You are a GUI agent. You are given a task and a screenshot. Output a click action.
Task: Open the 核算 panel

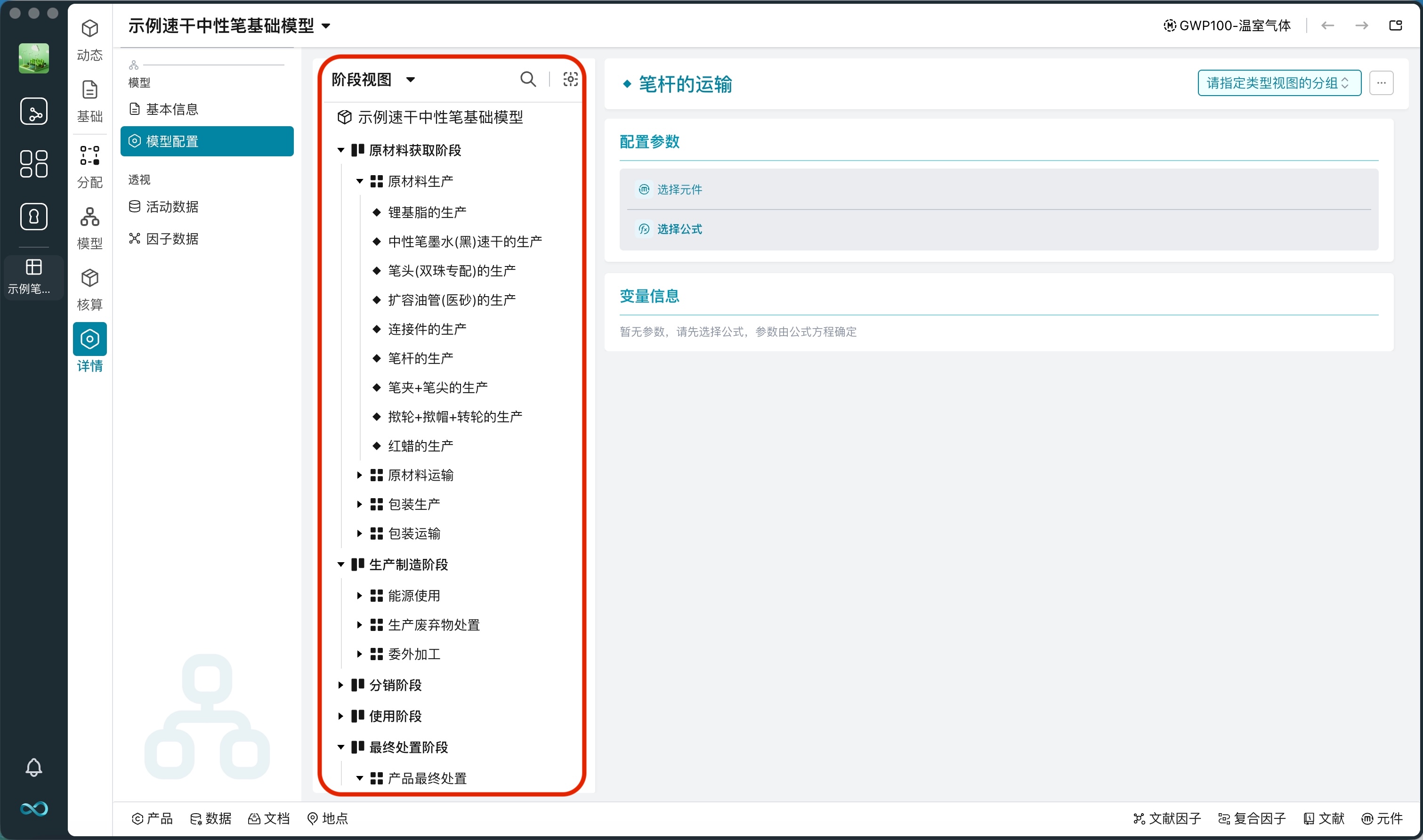point(89,288)
